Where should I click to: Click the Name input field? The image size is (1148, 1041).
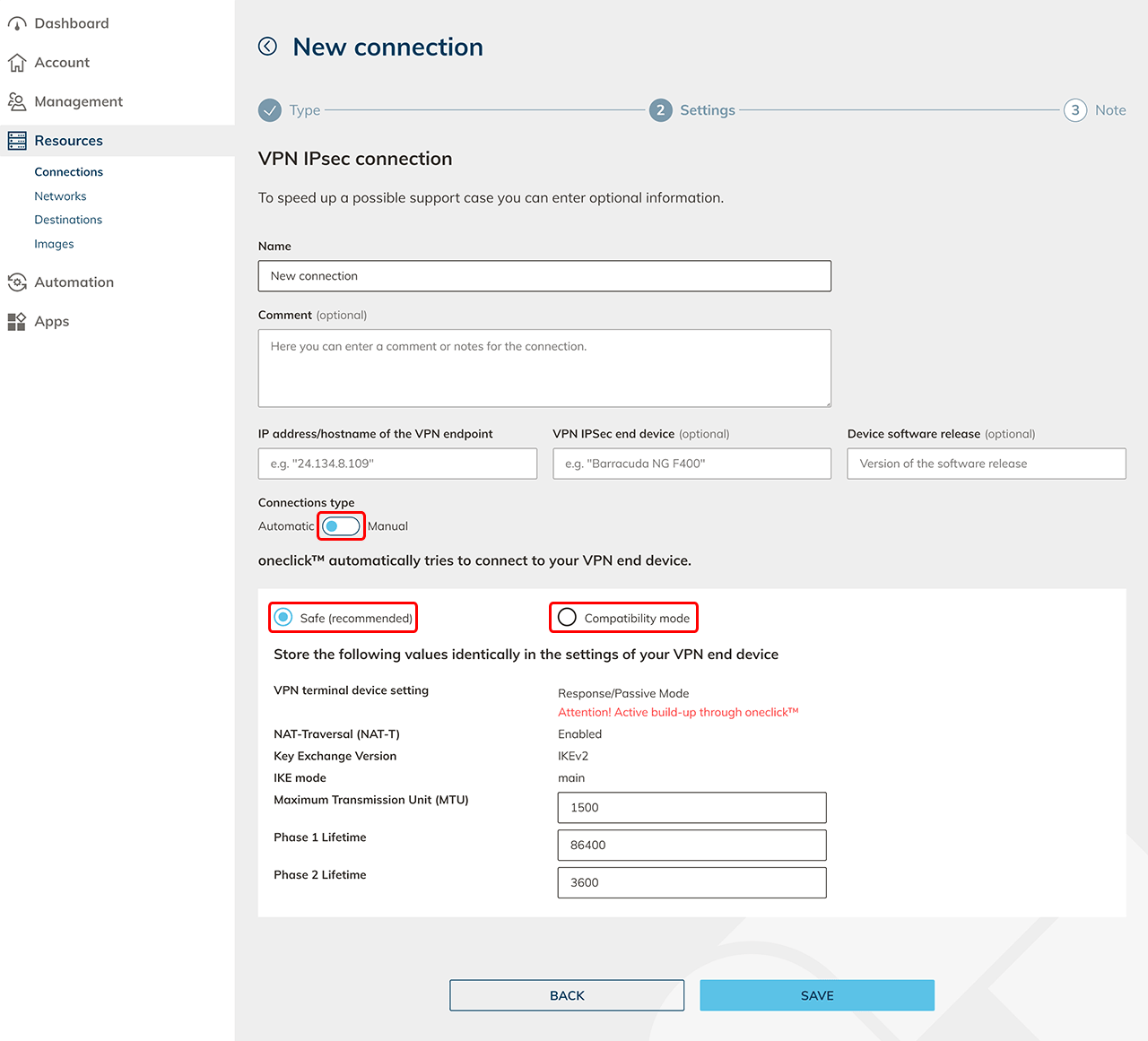point(544,276)
